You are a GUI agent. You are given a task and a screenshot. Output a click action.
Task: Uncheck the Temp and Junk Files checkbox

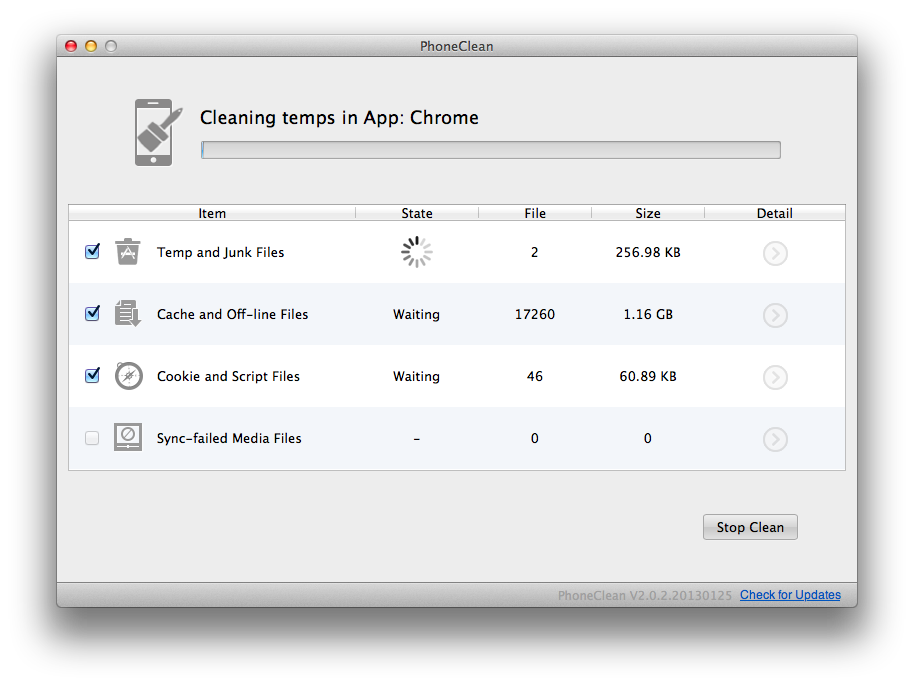point(92,251)
